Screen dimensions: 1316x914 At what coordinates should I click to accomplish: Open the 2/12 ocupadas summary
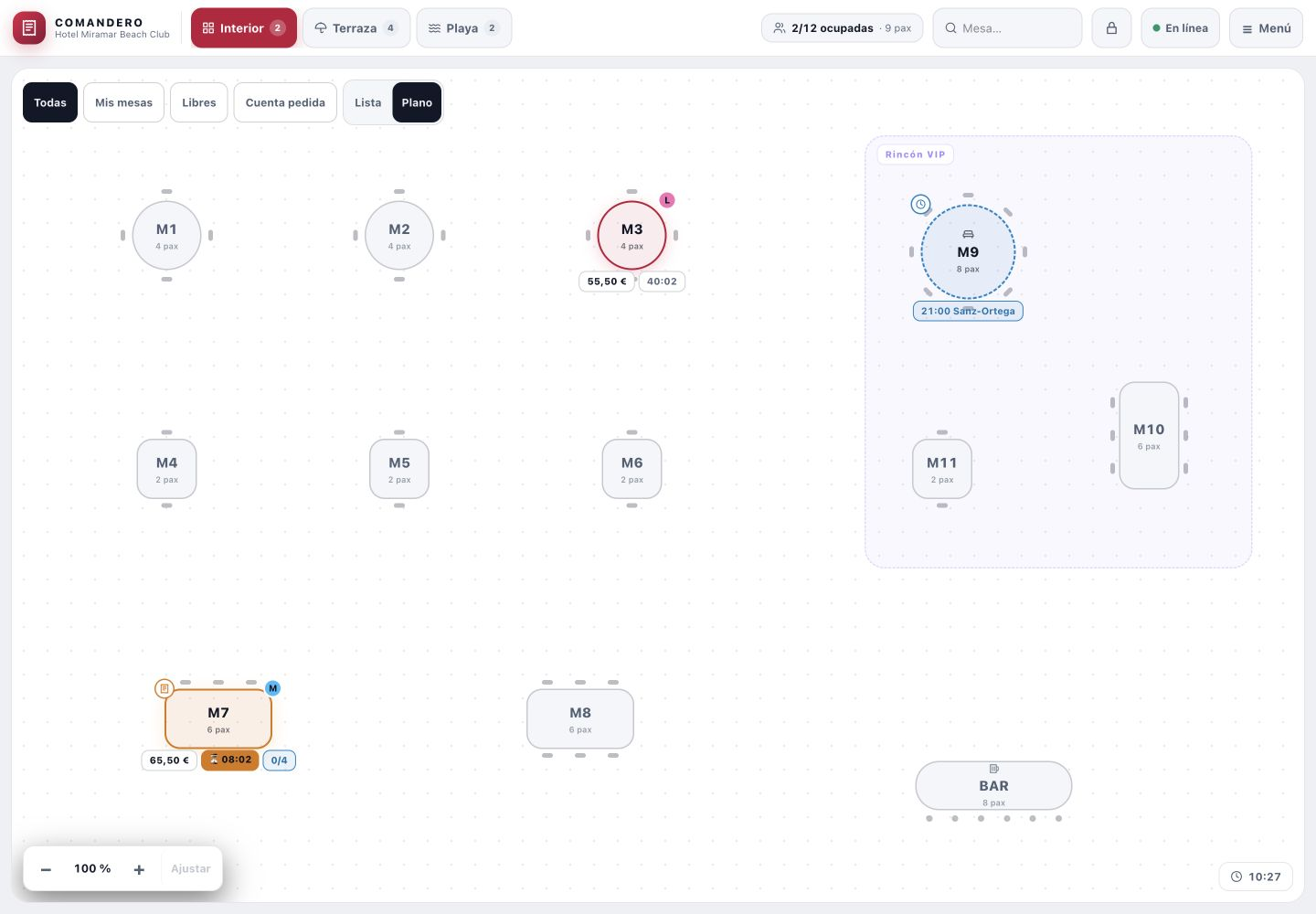point(842,28)
